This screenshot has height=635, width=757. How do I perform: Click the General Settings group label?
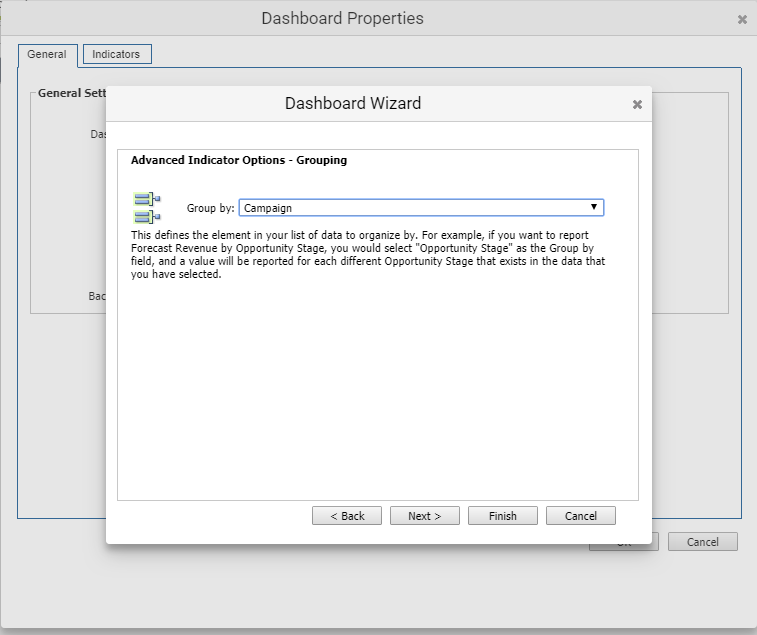pyautogui.click(x=70, y=93)
